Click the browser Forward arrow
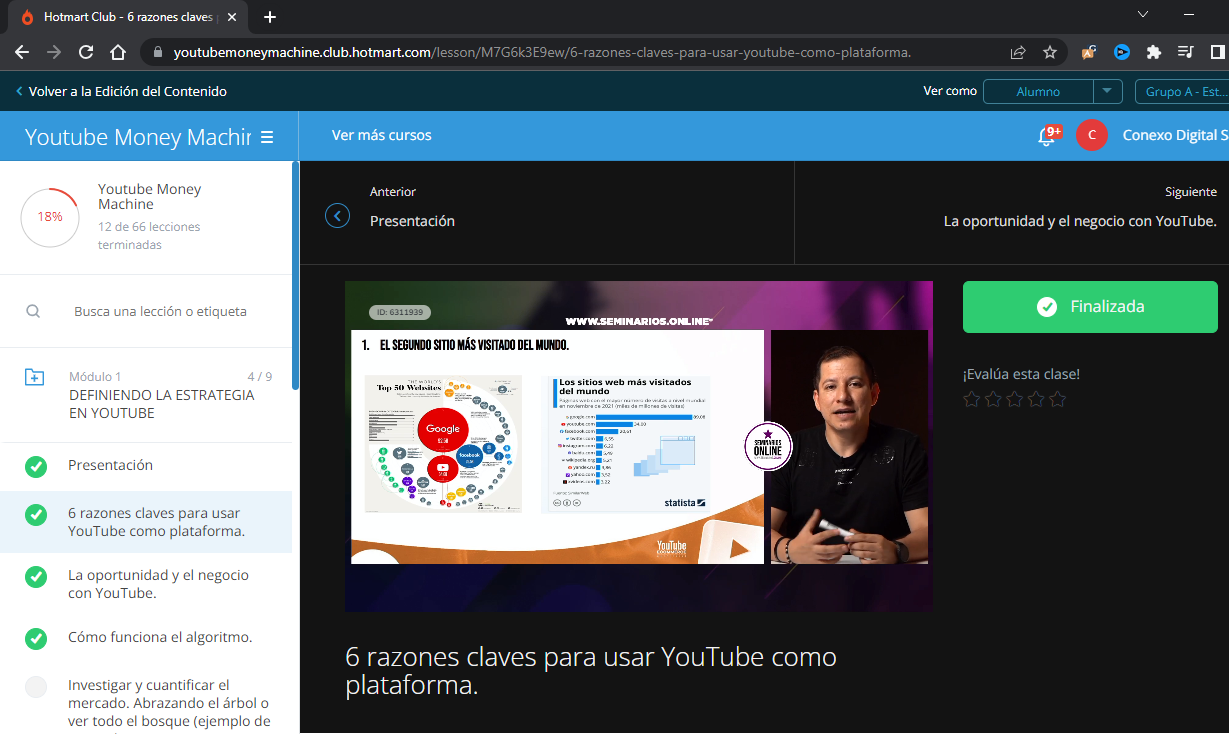The image size is (1229, 734). [x=54, y=52]
